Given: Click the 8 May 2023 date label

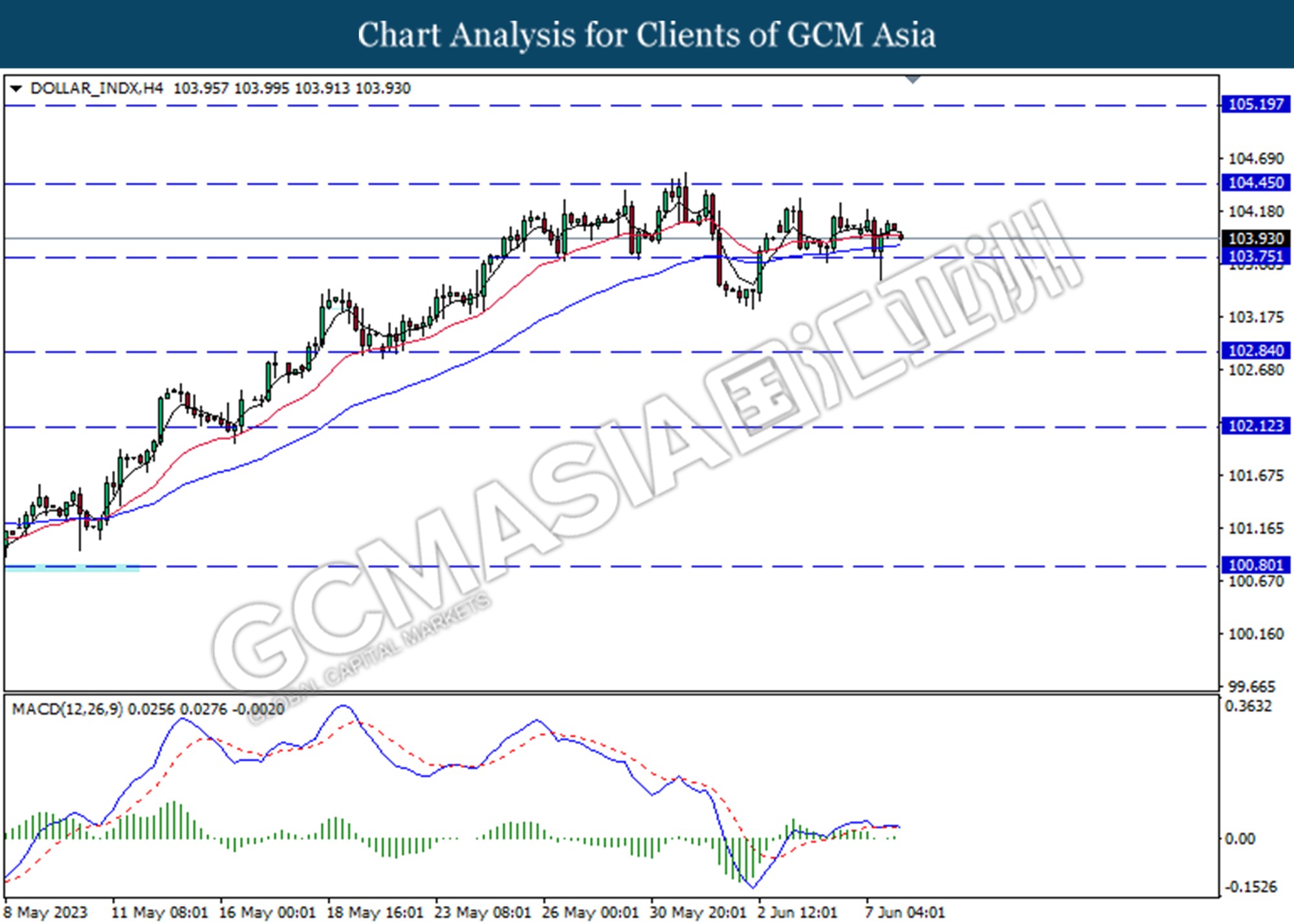Looking at the screenshot, I should [x=45, y=912].
